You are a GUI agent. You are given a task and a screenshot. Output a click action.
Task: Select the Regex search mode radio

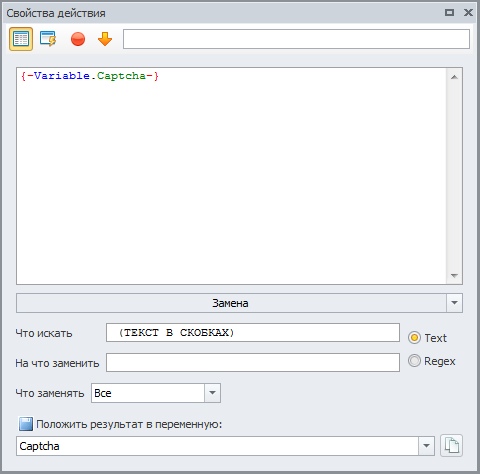(414, 361)
